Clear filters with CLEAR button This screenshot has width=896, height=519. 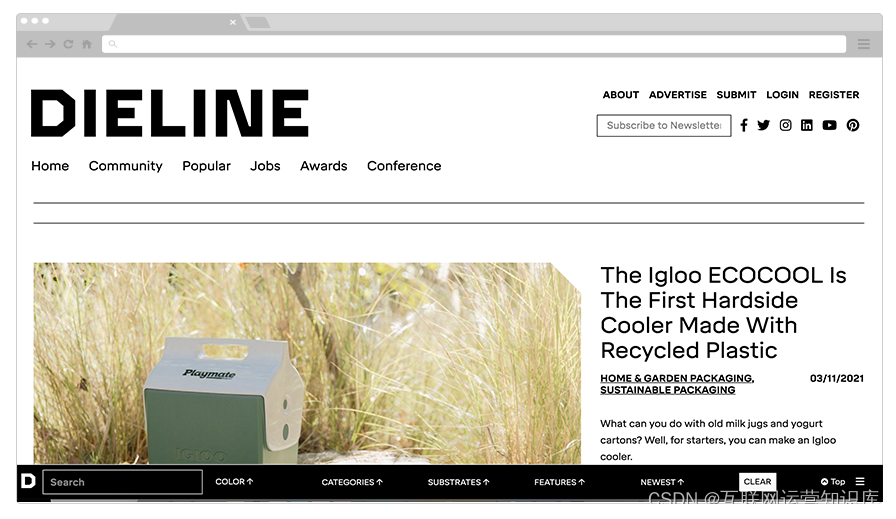coord(758,482)
